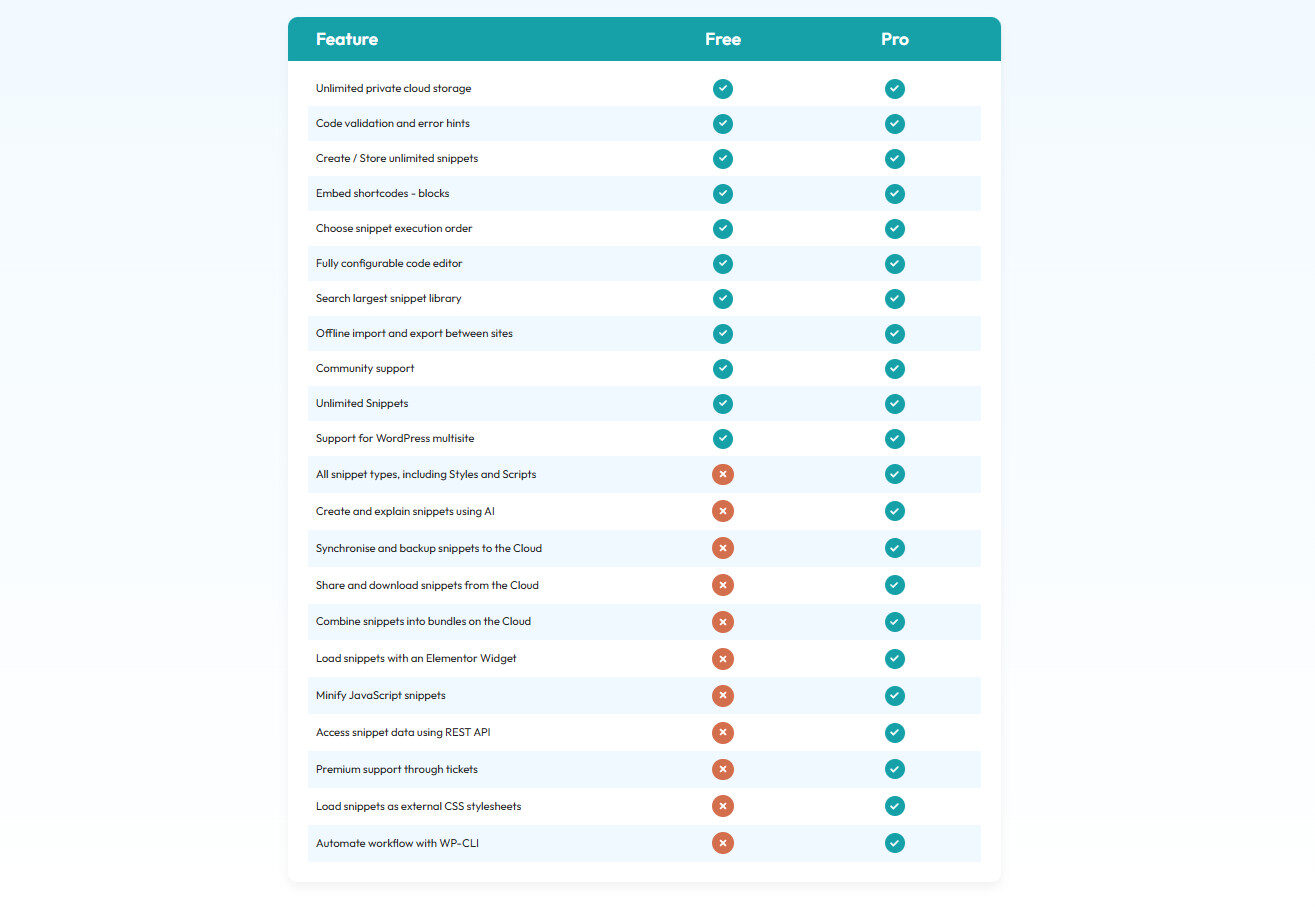This screenshot has height=907, width=1315.
Task: Open the Support for WordPress multisite row
Action: click(395, 438)
